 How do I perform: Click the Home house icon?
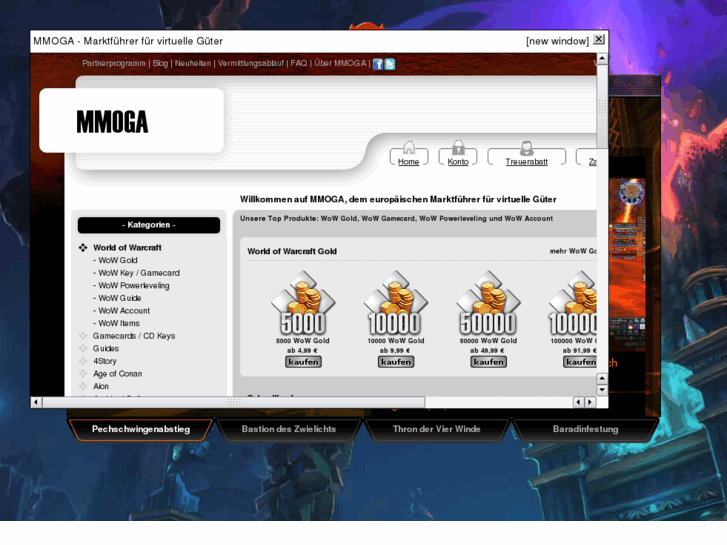click(408, 147)
